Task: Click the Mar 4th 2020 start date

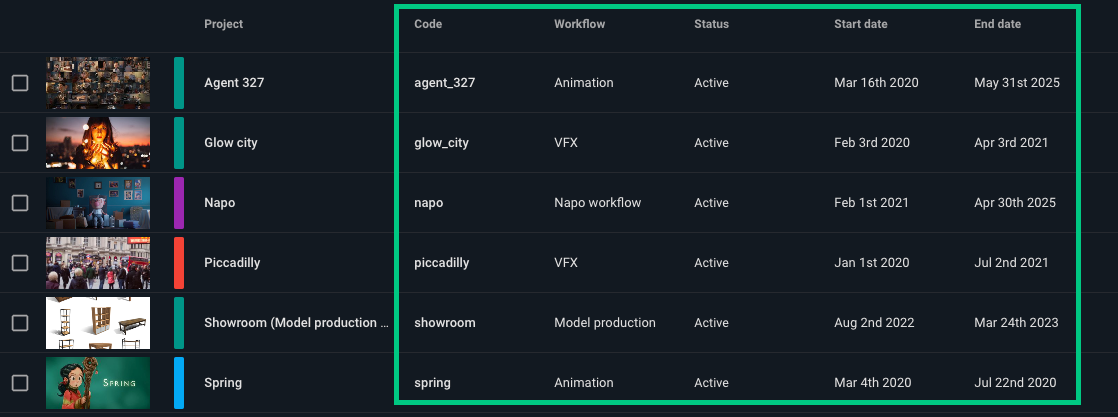Action: coord(873,383)
